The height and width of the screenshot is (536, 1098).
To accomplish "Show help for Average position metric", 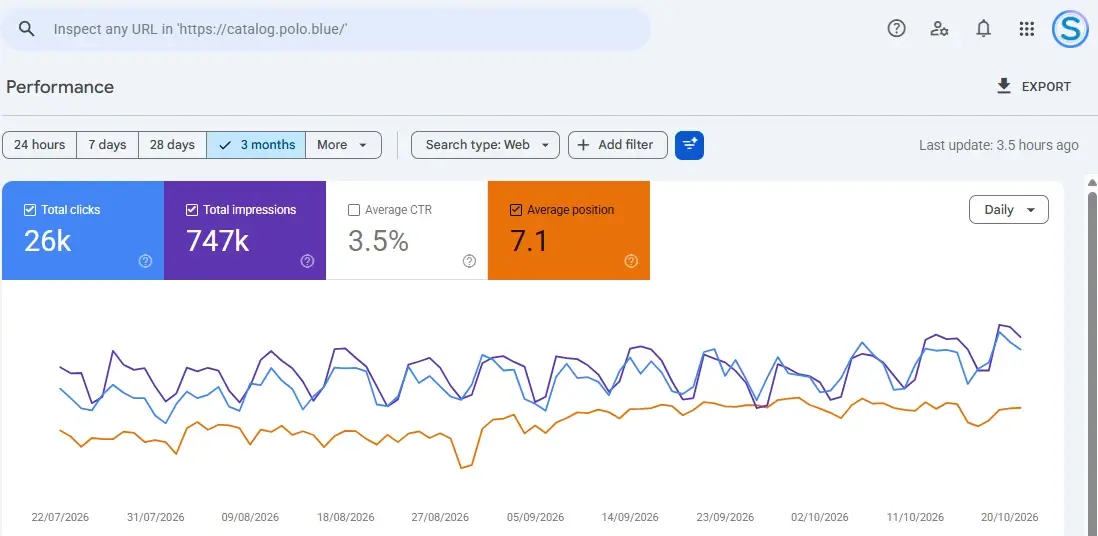I will [x=631, y=261].
